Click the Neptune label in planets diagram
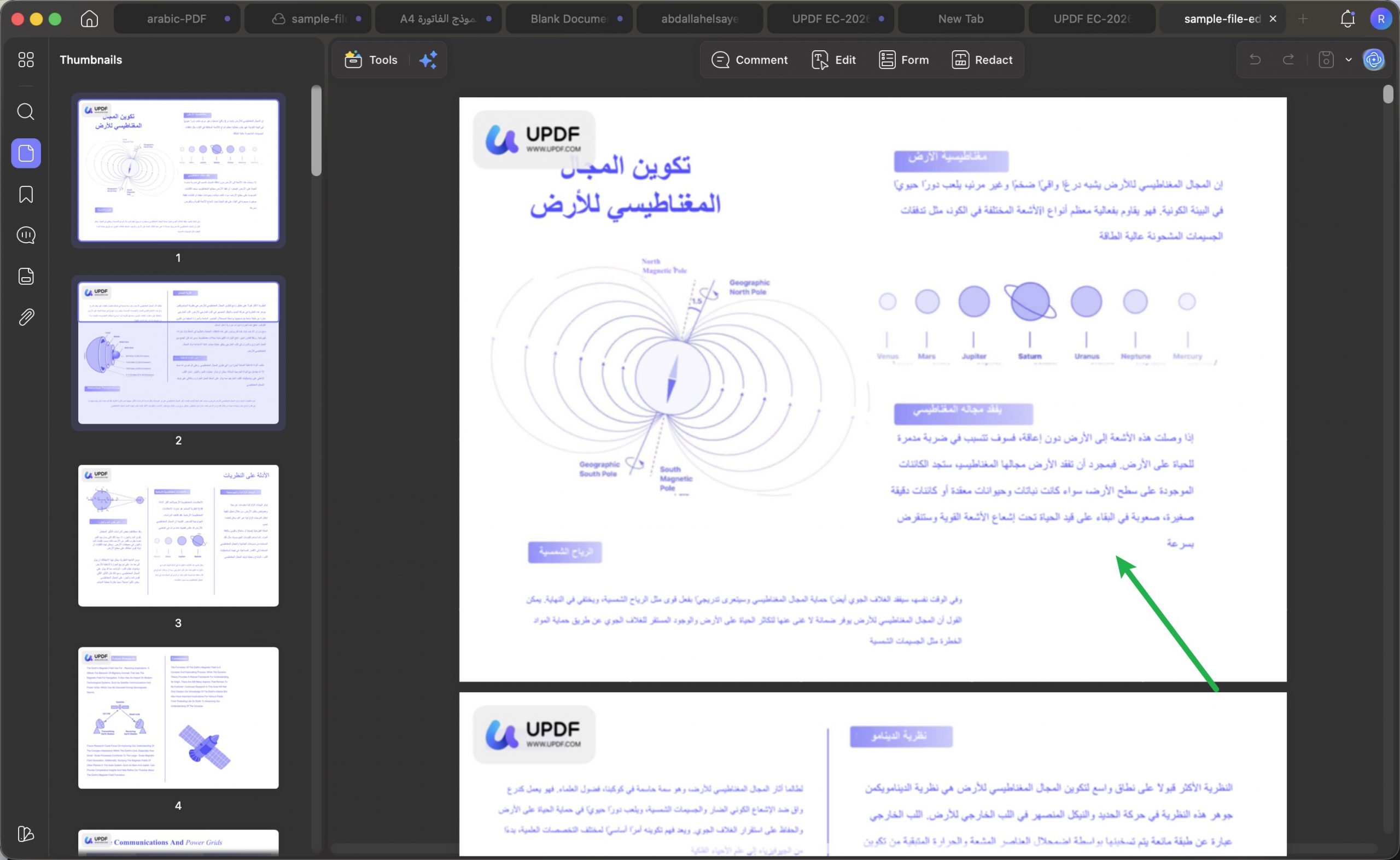The width and height of the screenshot is (1400, 860). (x=1135, y=356)
